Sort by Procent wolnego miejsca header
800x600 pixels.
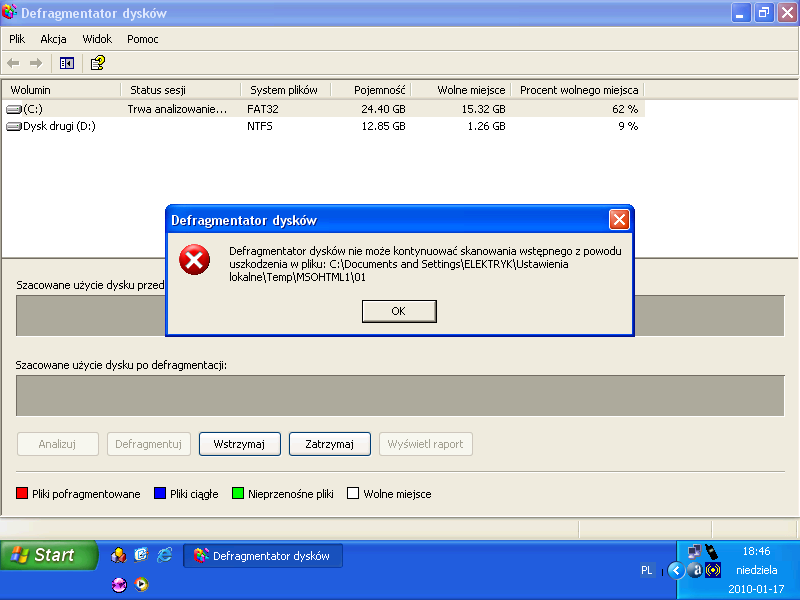tap(578, 90)
